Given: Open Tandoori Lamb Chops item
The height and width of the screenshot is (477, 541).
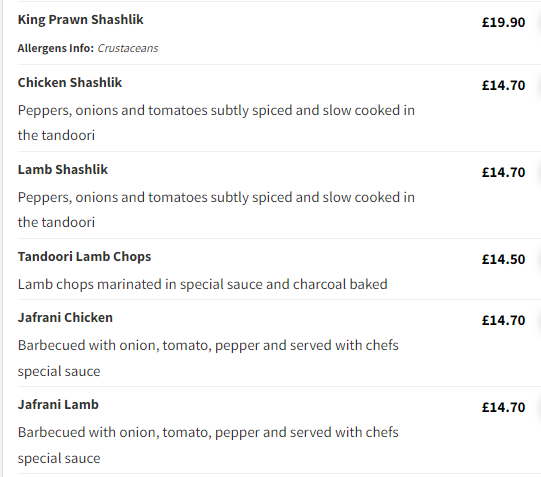Looking at the screenshot, I should [84, 257].
